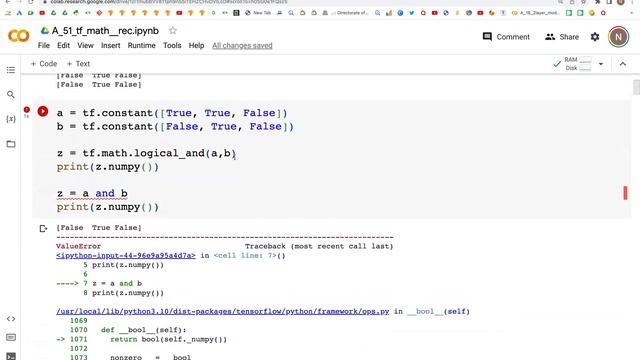The image size is (640, 360).
Task: Open the New Tab bookmark
Action: (x=258, y=13)
